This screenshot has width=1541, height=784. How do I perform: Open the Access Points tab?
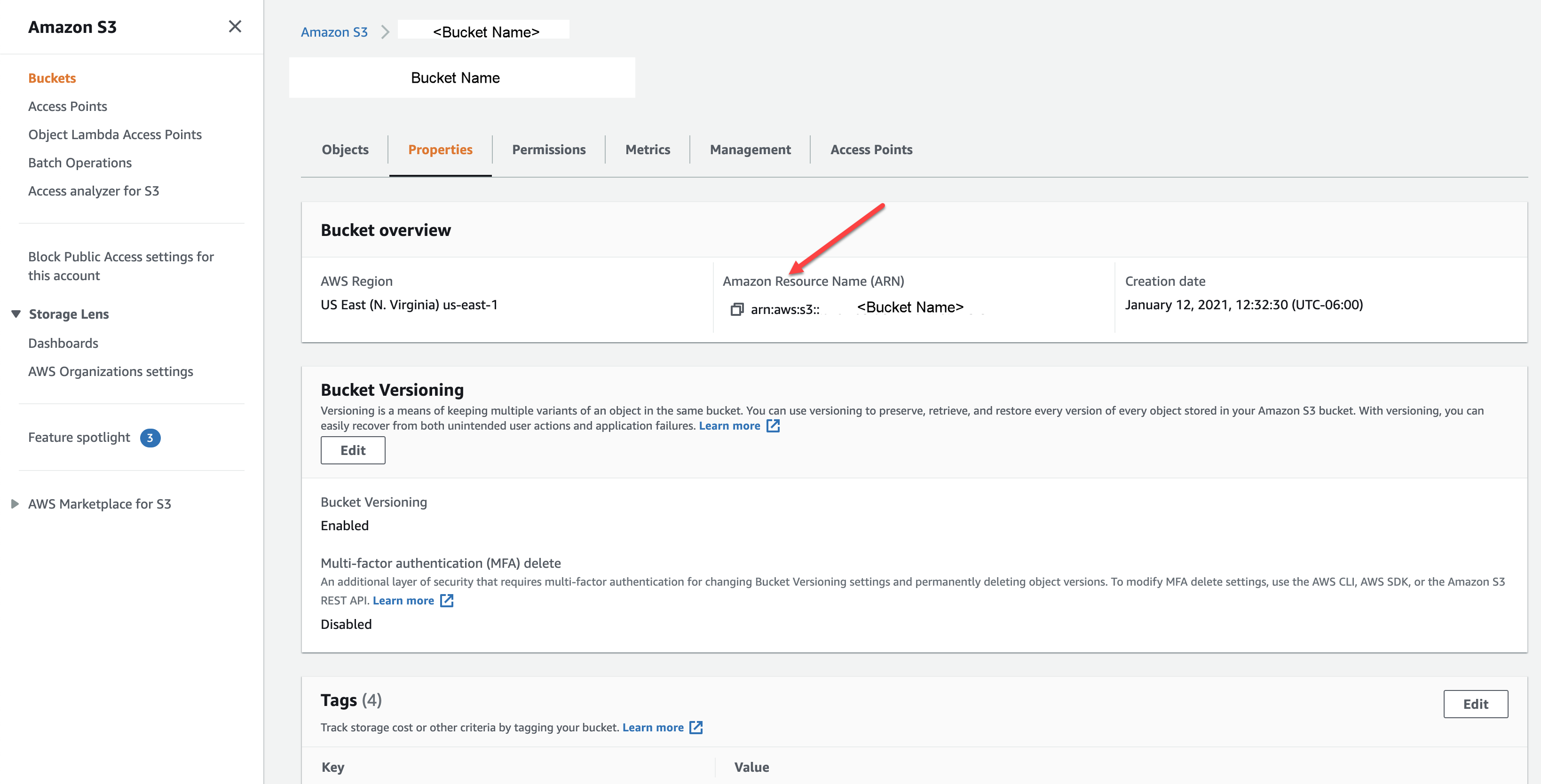click(x=870, y=149)
